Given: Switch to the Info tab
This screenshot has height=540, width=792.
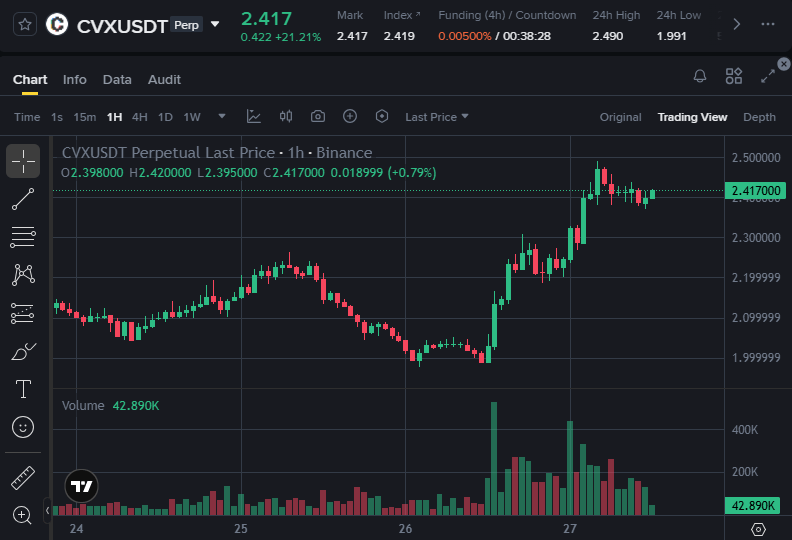Looking at the screenshot, I should pos(75,80).
